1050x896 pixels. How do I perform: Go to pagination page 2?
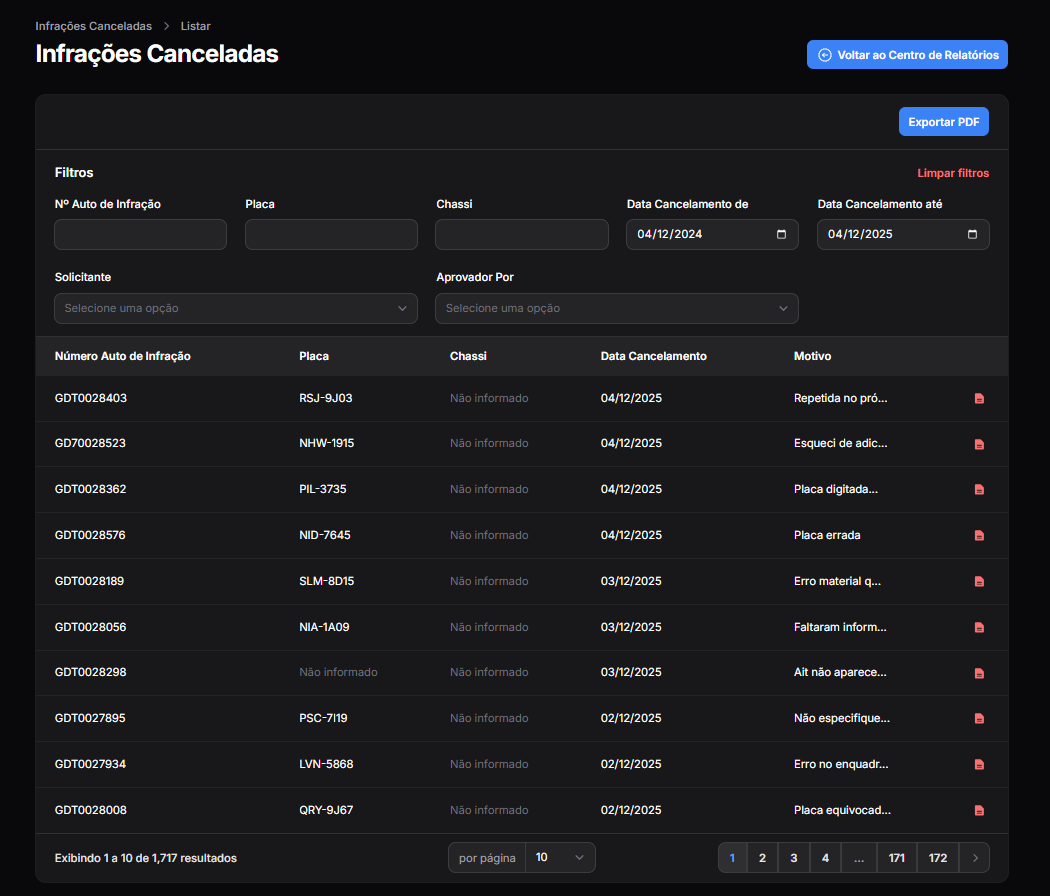pyautogui.click(x=762, y=858)
